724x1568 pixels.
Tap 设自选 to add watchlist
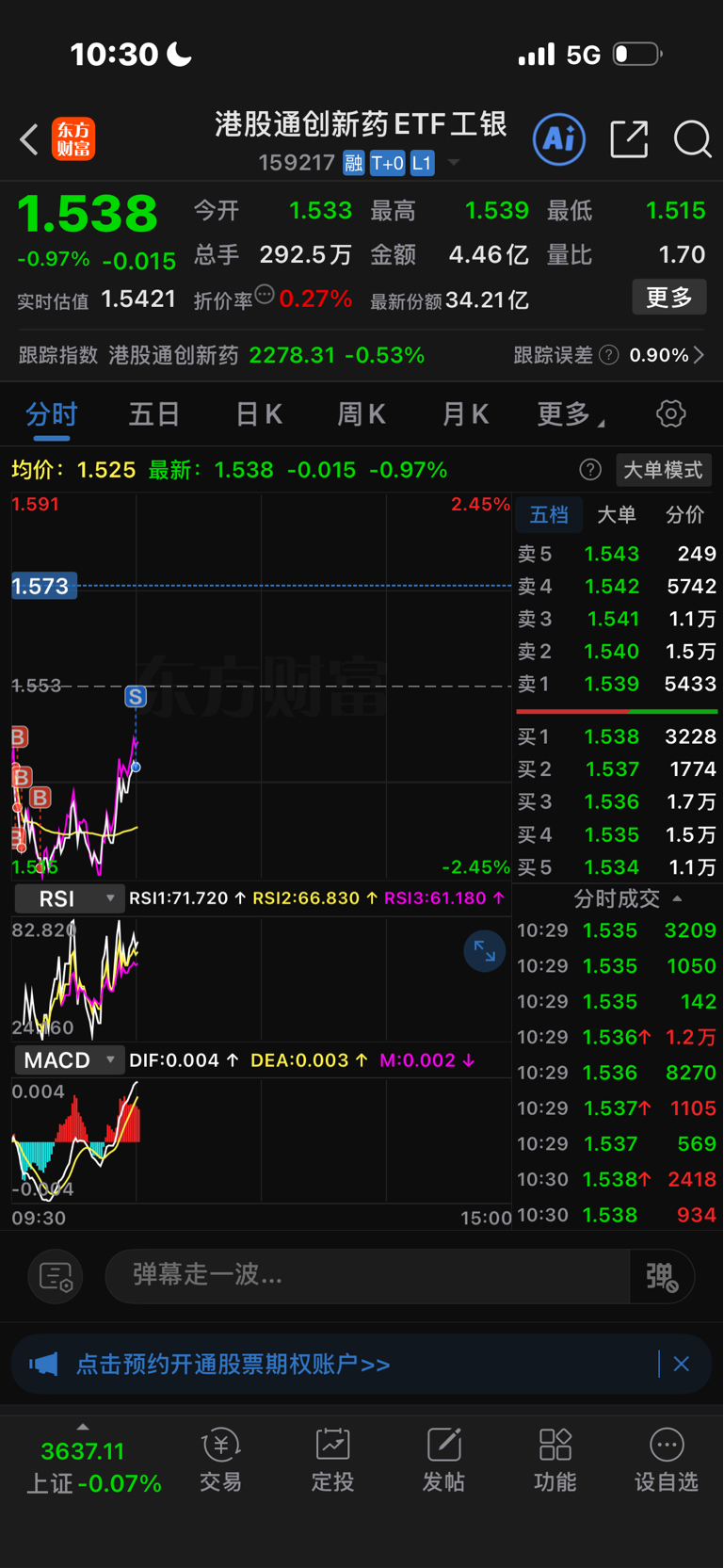667,1461
